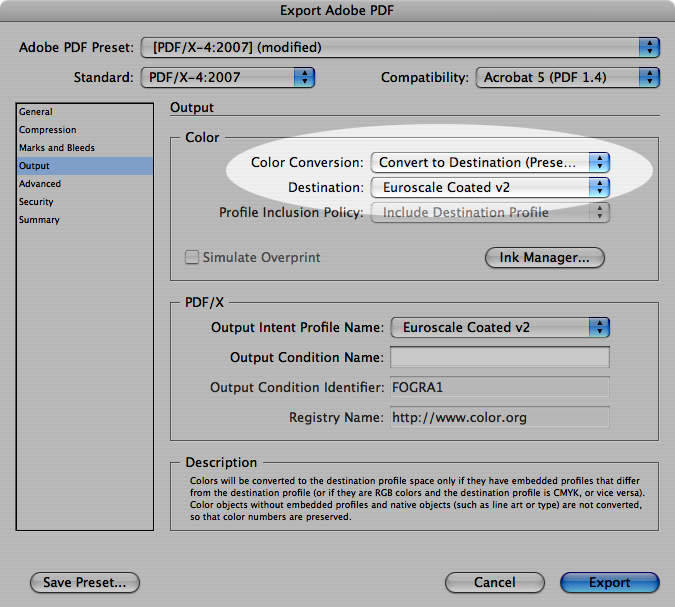Image resolution: width=675 pixels, height=607 pixels.
Task: Select Advanced in the sidebar list
Action: click(x=85, y=184)
